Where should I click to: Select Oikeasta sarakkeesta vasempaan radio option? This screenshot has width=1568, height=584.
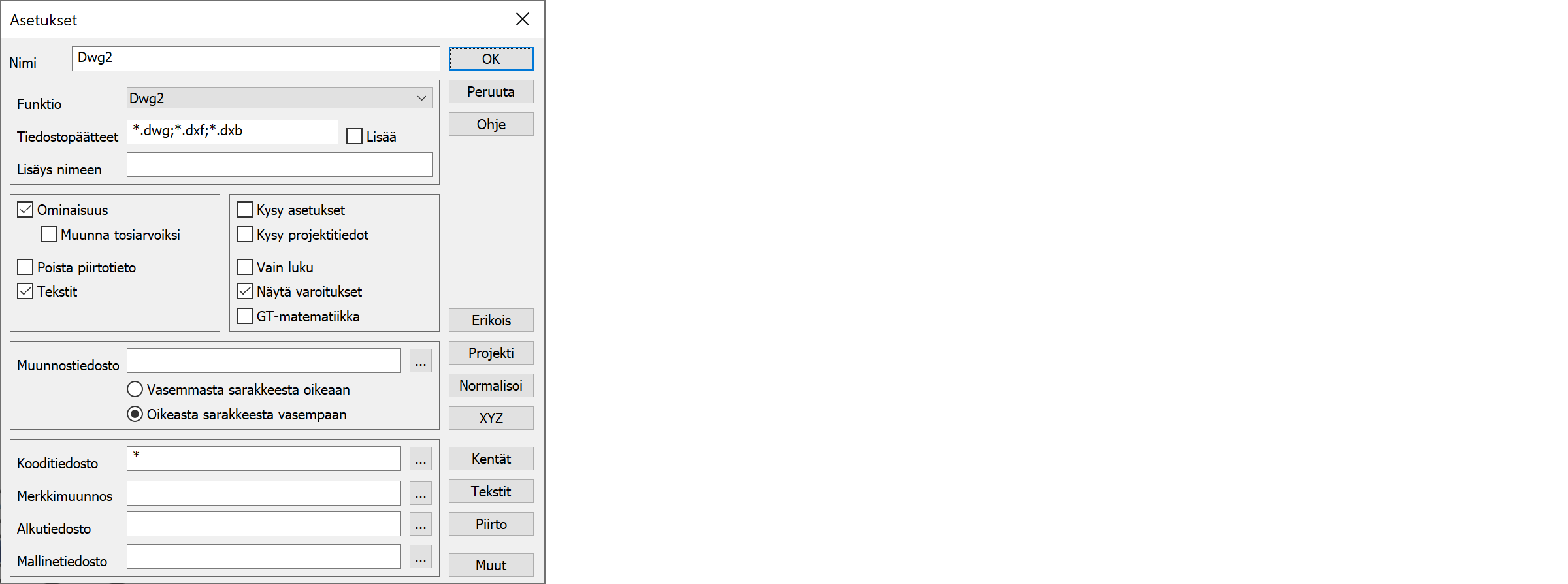[135, 414]
